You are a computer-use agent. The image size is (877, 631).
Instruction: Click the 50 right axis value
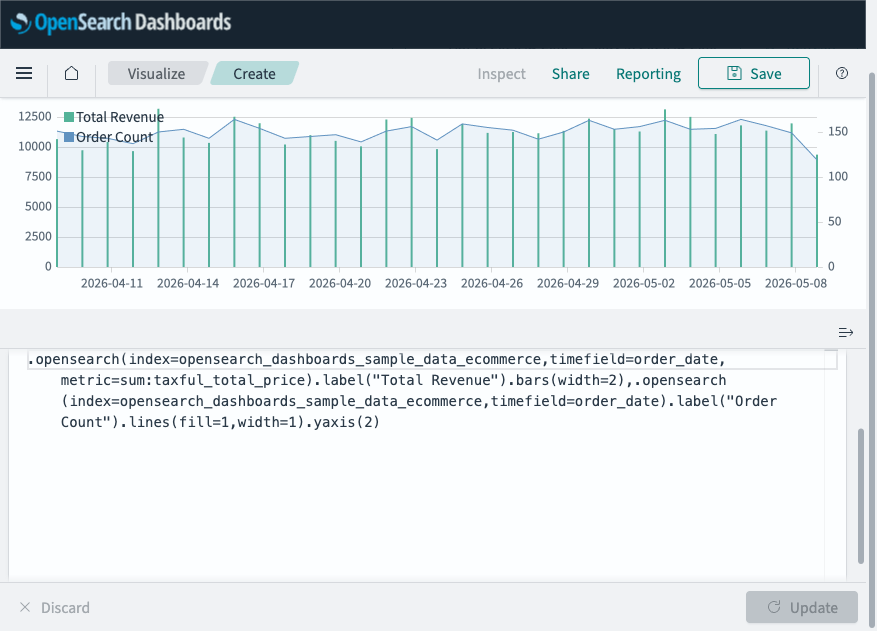pos(834,222)
